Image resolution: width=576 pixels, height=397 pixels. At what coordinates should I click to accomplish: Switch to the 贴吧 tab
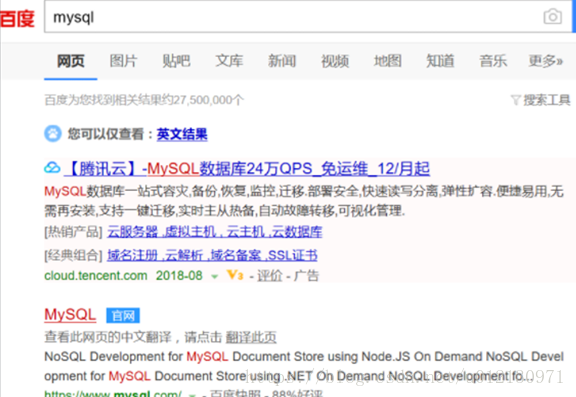[176, 61]
